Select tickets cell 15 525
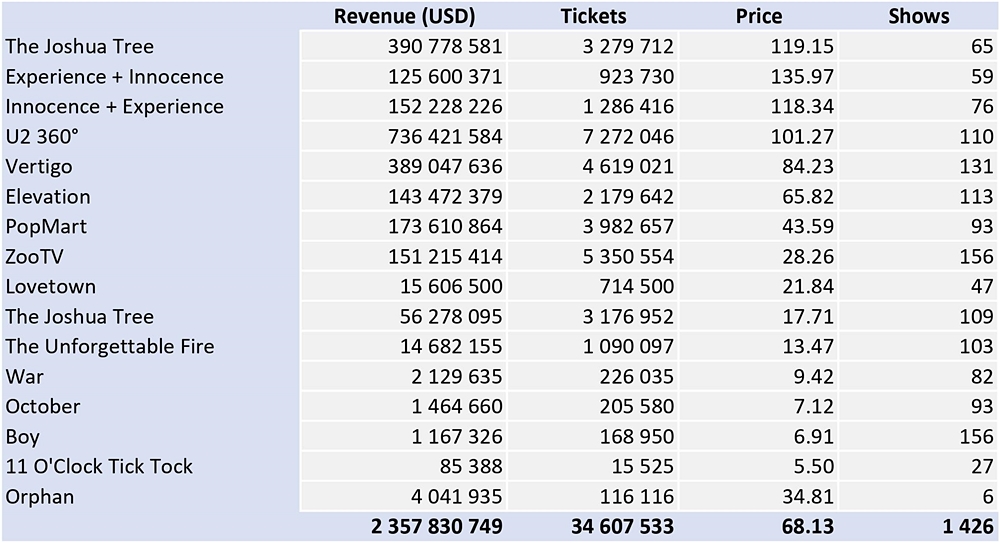This screenshot has width=1000, height=543. point(592,466)
